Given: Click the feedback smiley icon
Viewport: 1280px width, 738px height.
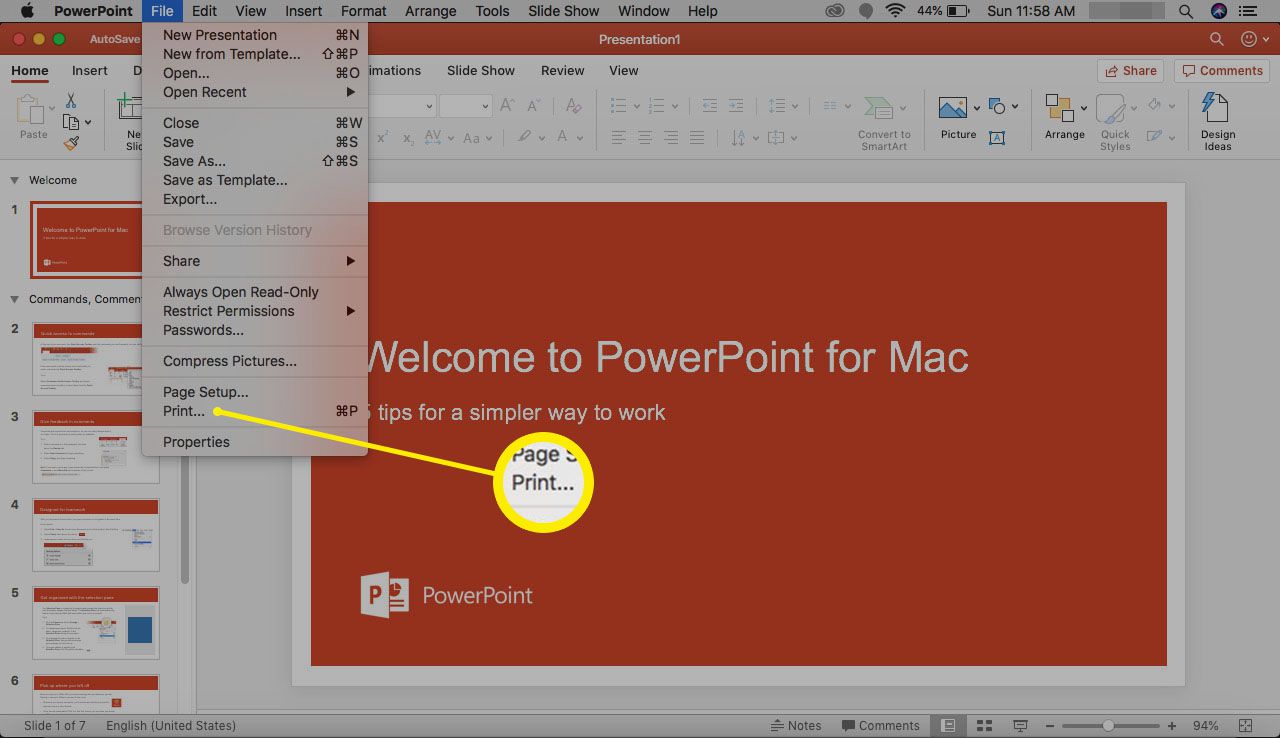Looking at the screenshot, I should pyautogui.click(x=1249, y=39).
